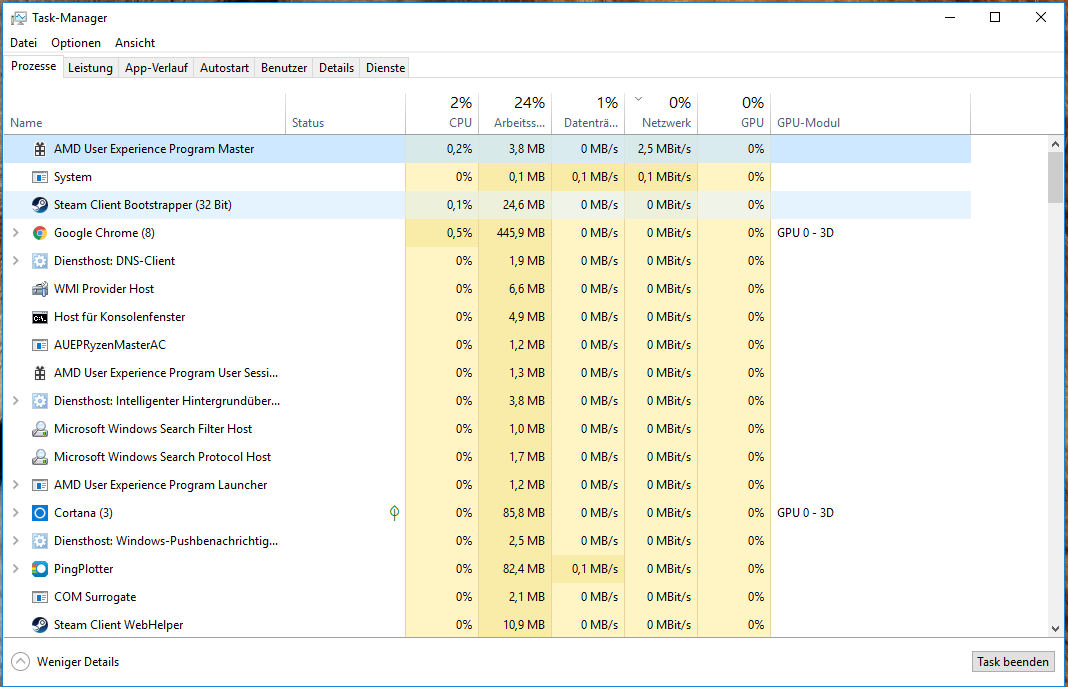Expand the PingPlotter process group
Viewport: 1068px width, 687px height.
pos(16,569)
